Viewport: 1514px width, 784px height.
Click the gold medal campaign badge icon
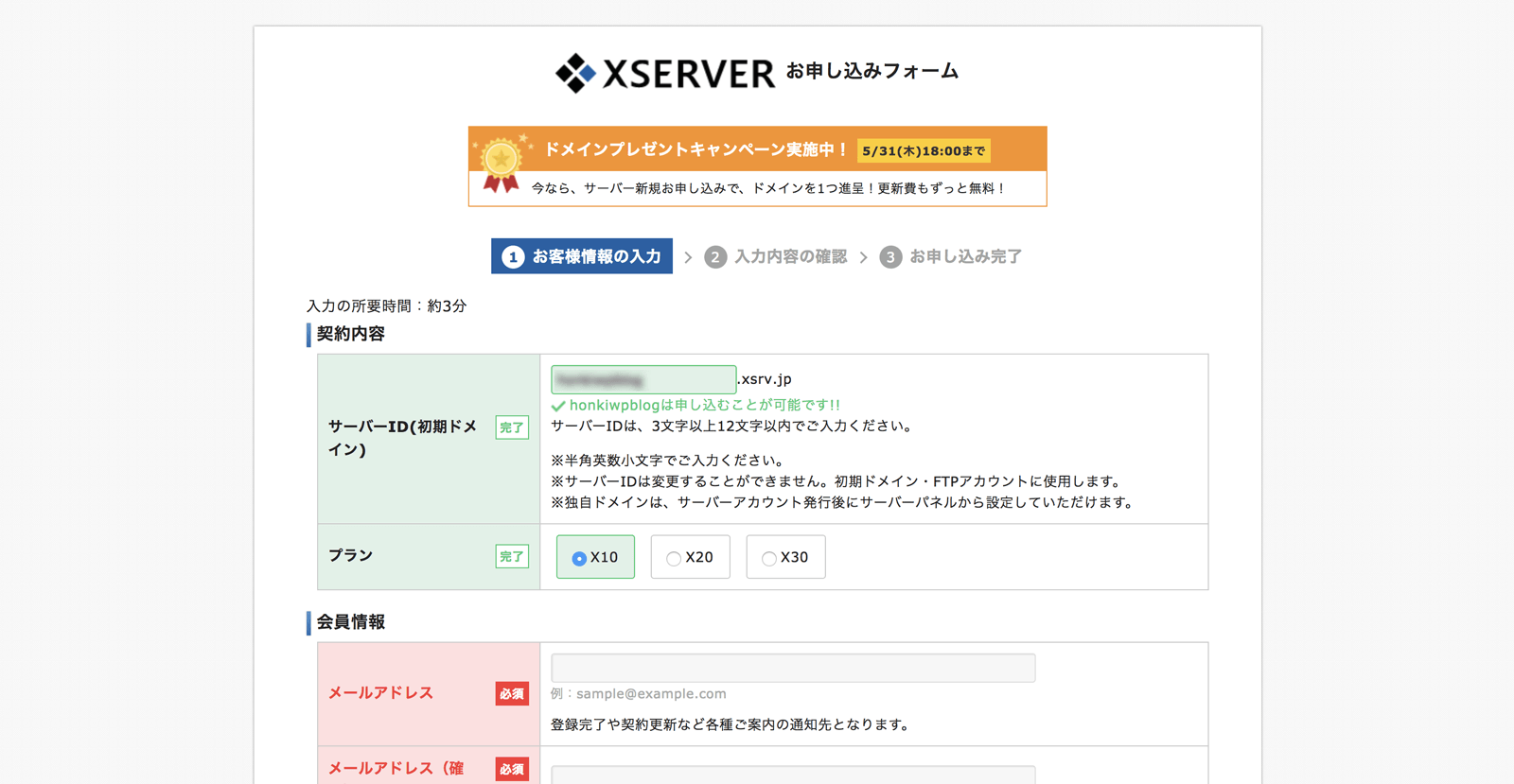coord(501,164)
